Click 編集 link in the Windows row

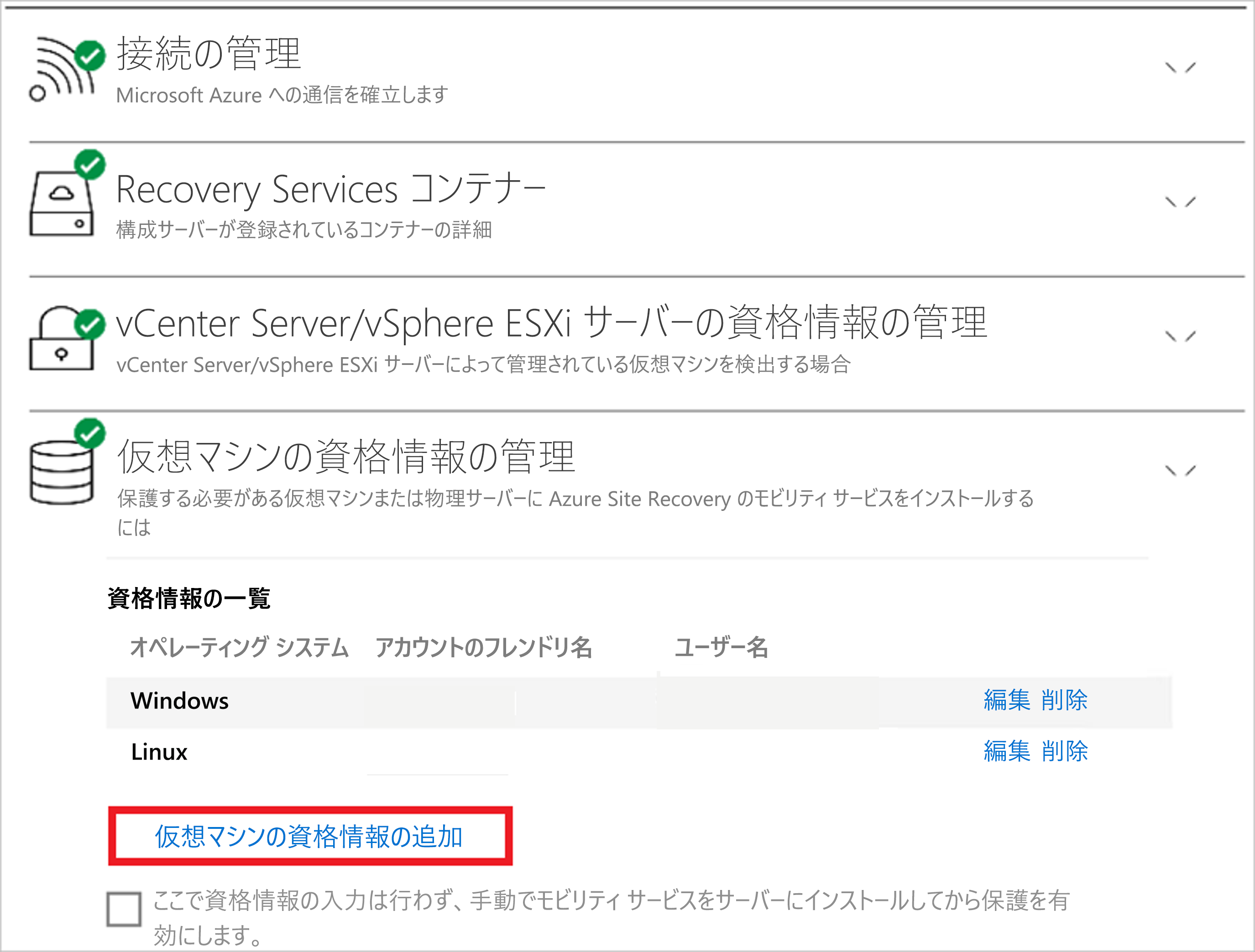(1006, 700)
